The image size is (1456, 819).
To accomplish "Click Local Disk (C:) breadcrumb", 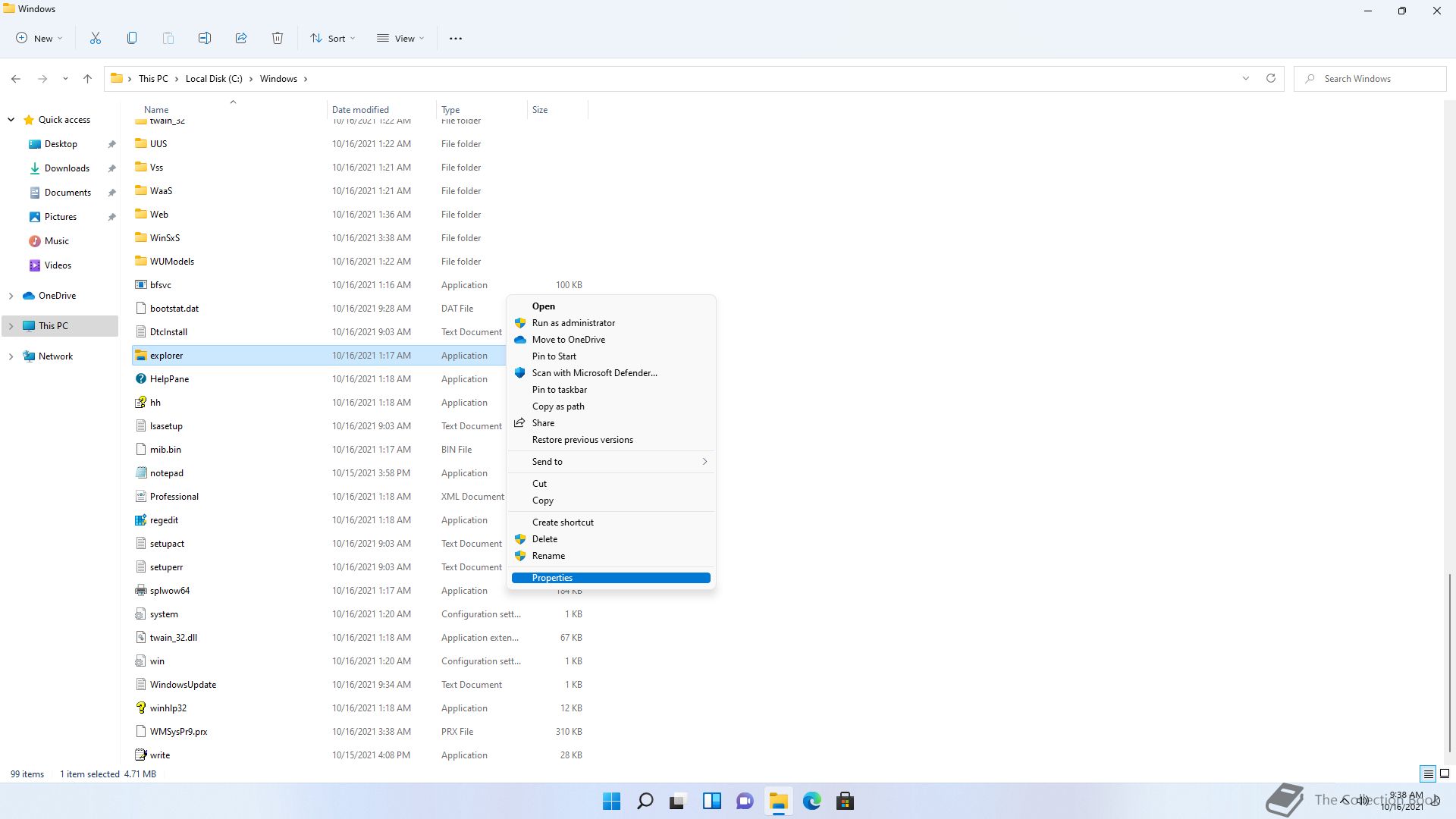I will 214,79.
